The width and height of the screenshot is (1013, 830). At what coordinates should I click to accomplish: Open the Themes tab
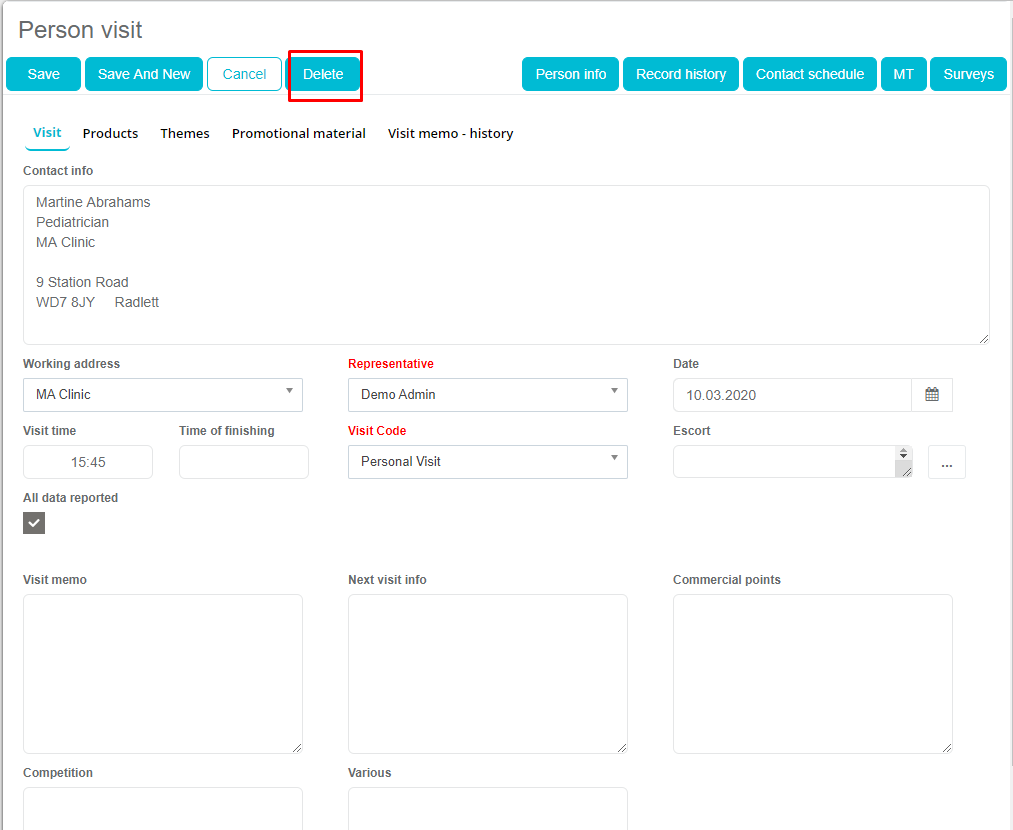tap(185, 133)
